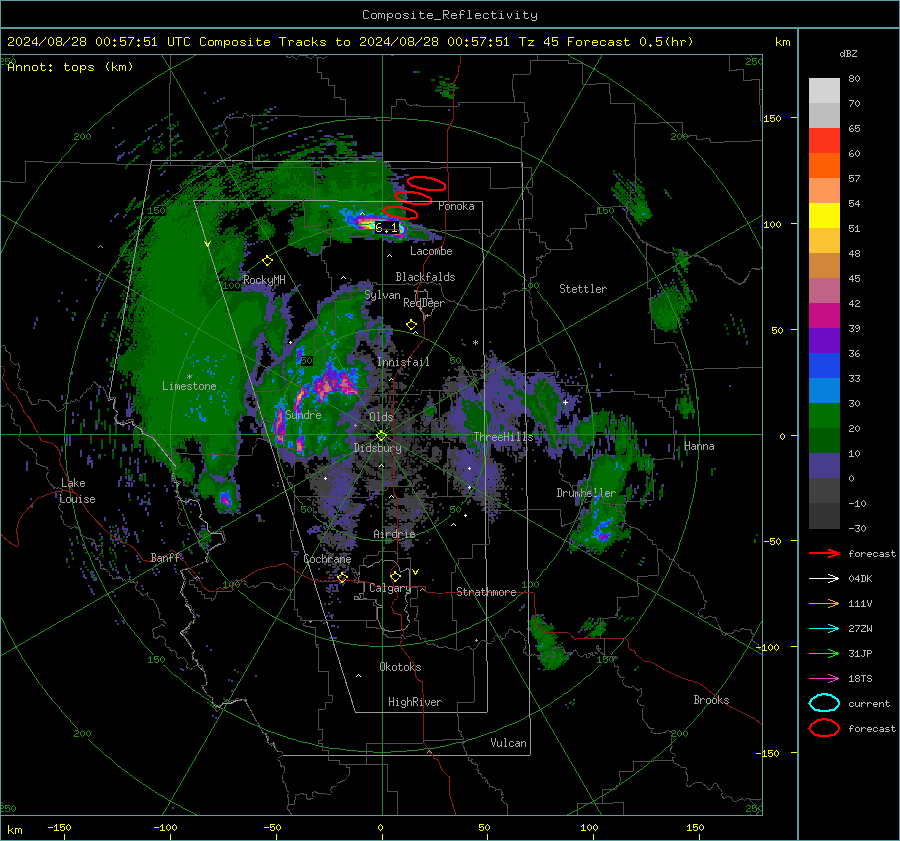This screenshot has height=841, width=900.
Task: Select the yellow diamond marker below RedDeer
Action: coord(411,325)
